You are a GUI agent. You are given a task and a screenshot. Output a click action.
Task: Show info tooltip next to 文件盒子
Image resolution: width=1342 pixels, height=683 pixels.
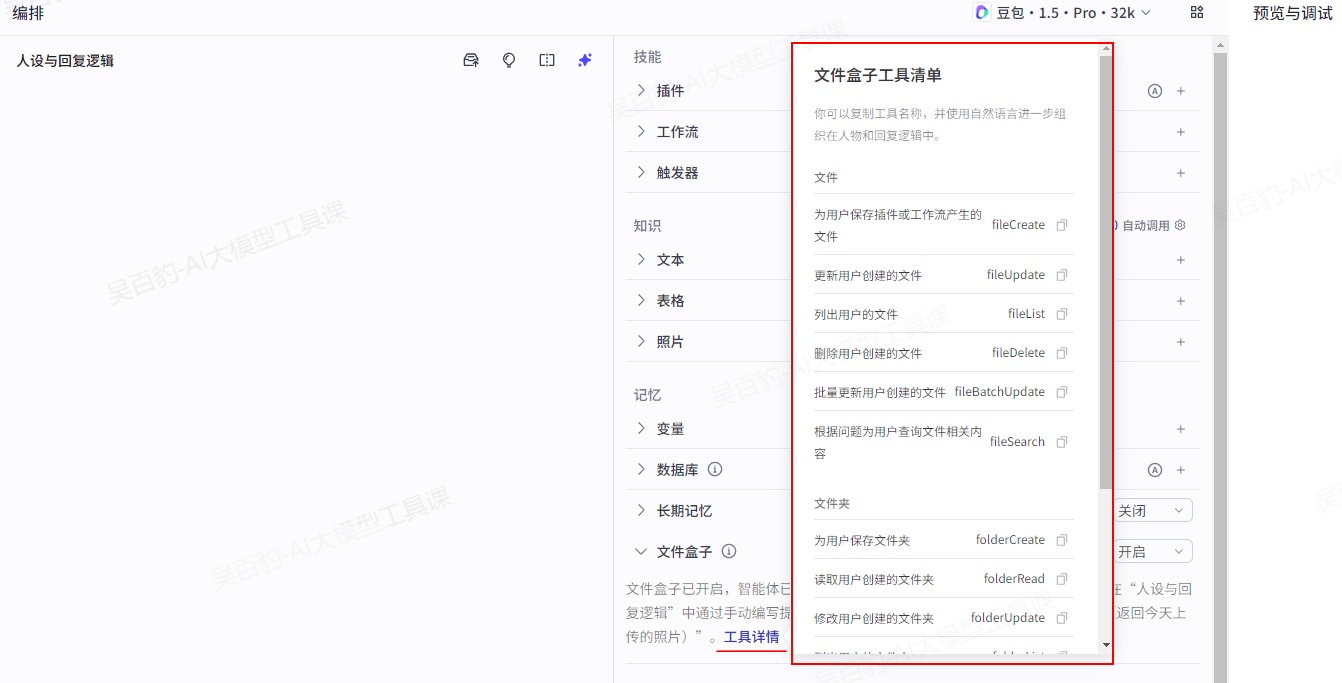(x=729, y=551)
